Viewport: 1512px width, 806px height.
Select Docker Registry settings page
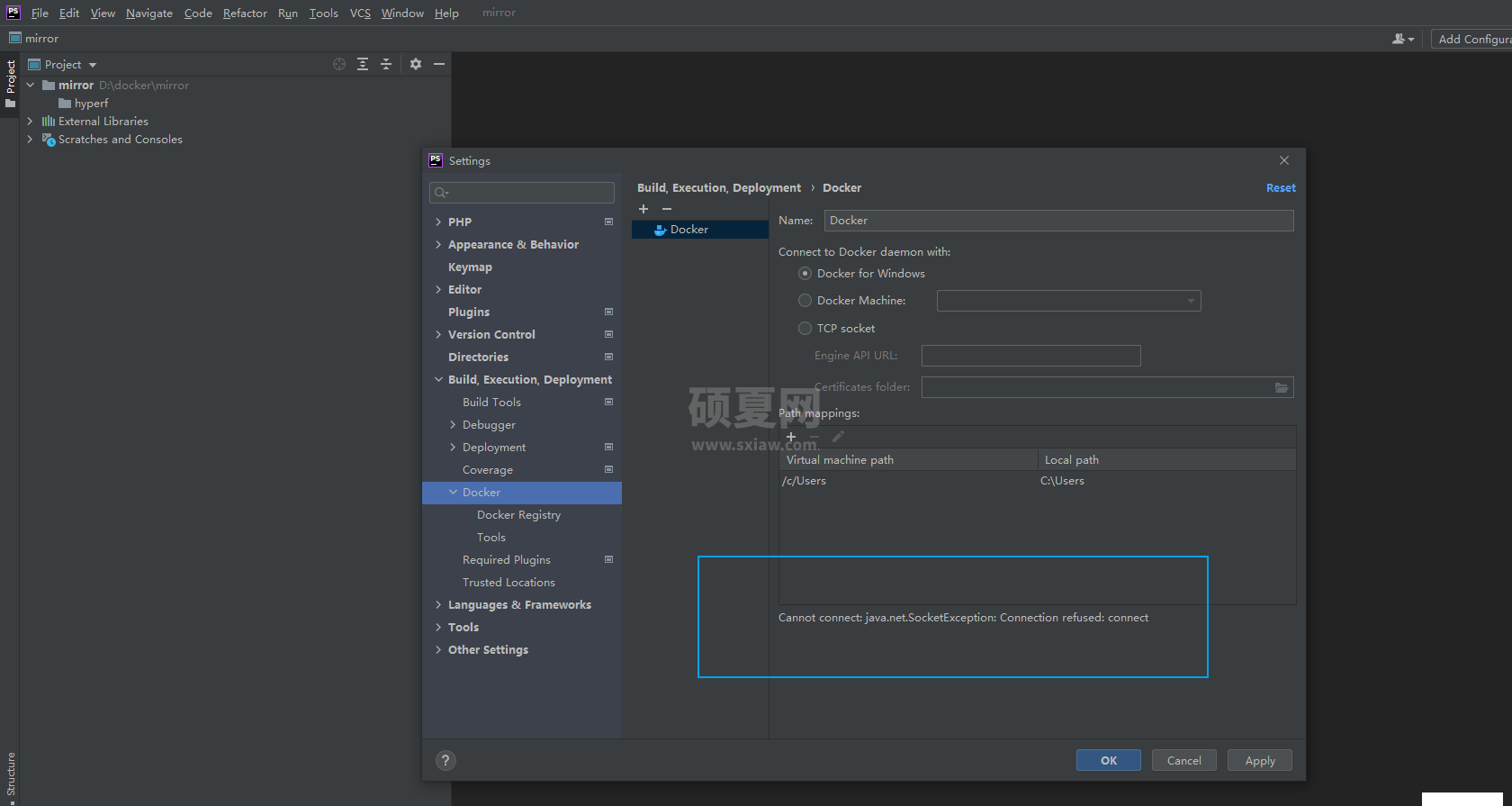point(518,514)
